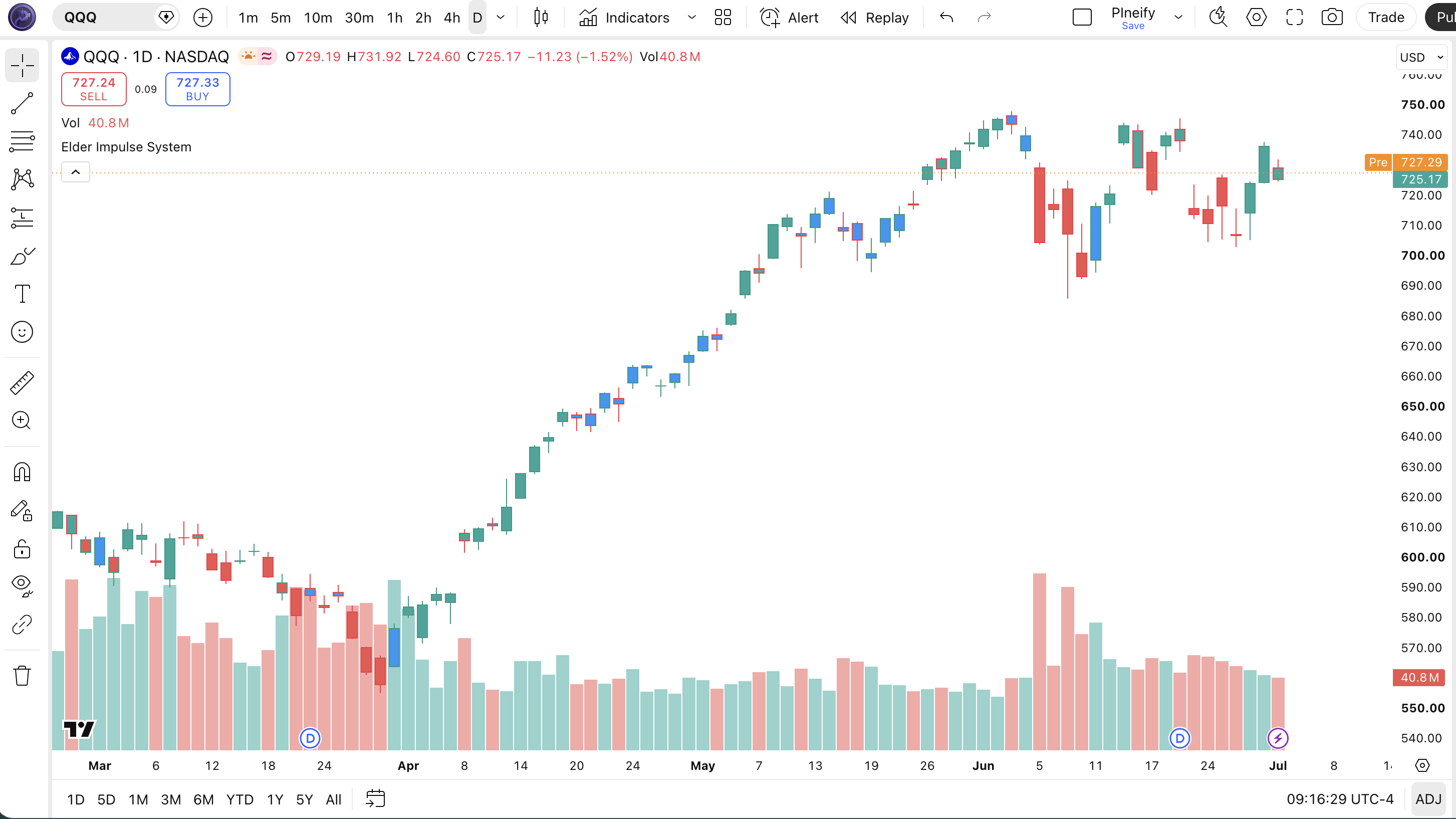Open the chain link sync tool

point(22,625)
